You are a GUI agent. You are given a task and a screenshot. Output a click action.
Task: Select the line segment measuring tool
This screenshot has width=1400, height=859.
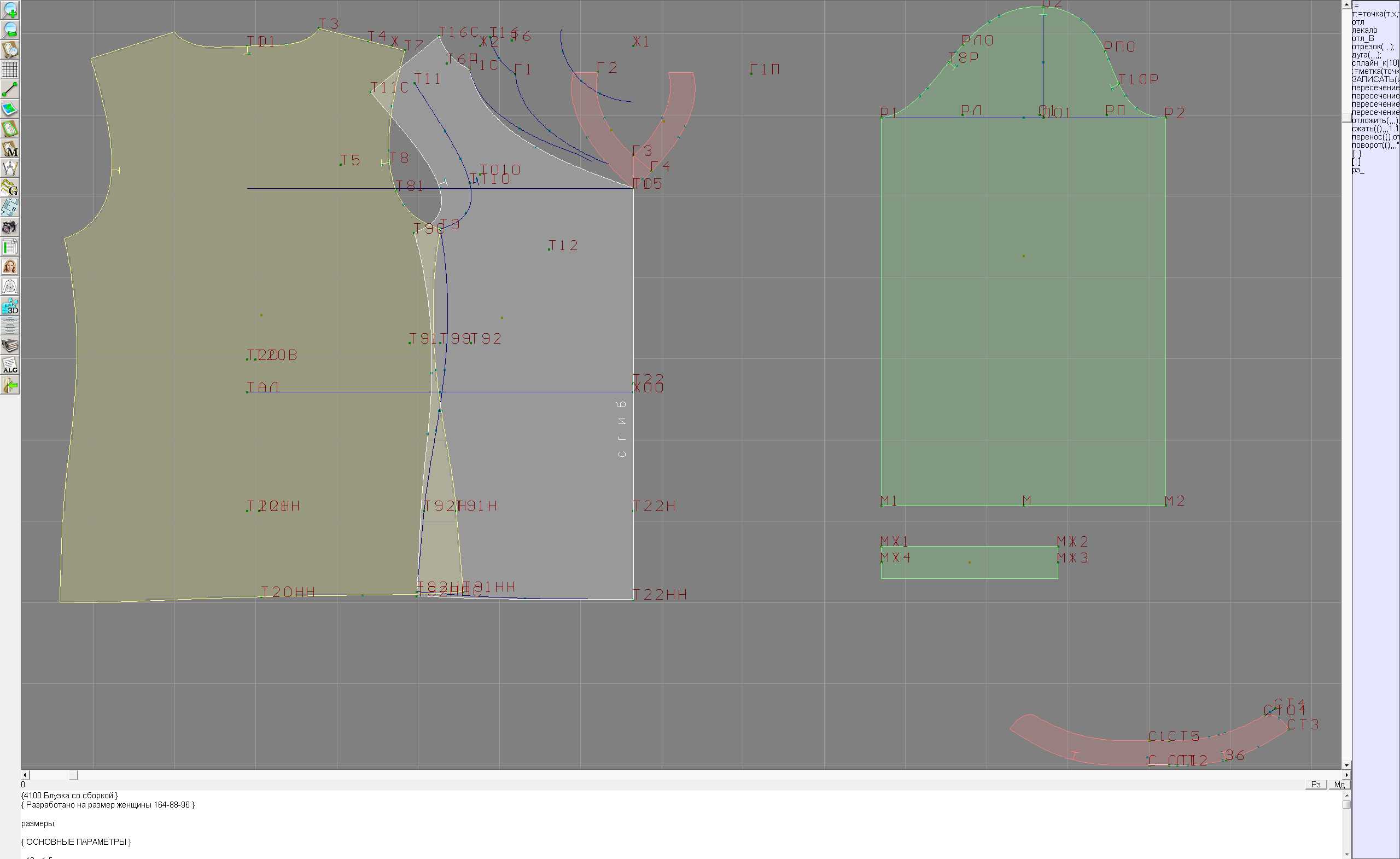coord(10,89)
